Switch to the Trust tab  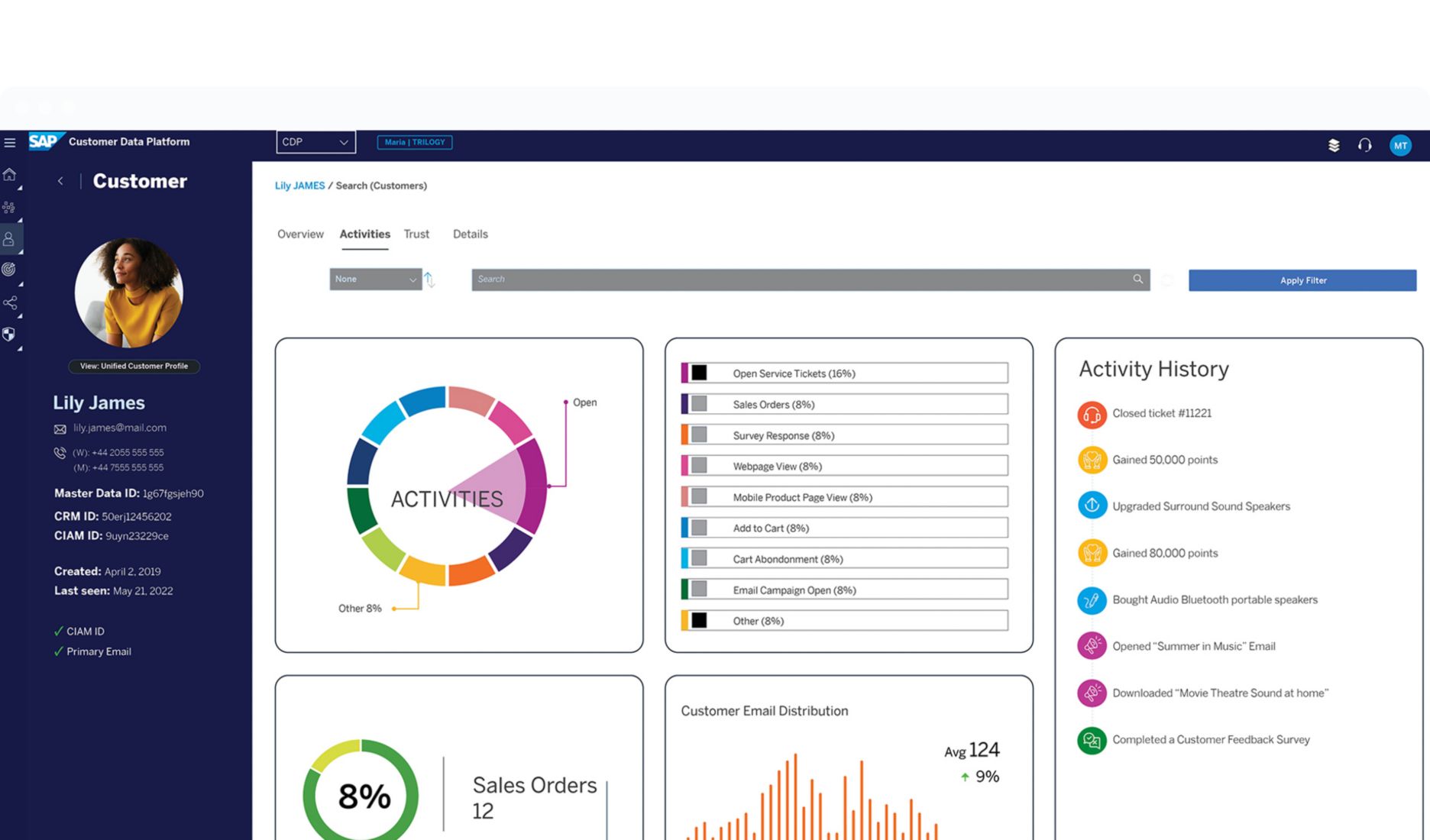click(416, 234)
